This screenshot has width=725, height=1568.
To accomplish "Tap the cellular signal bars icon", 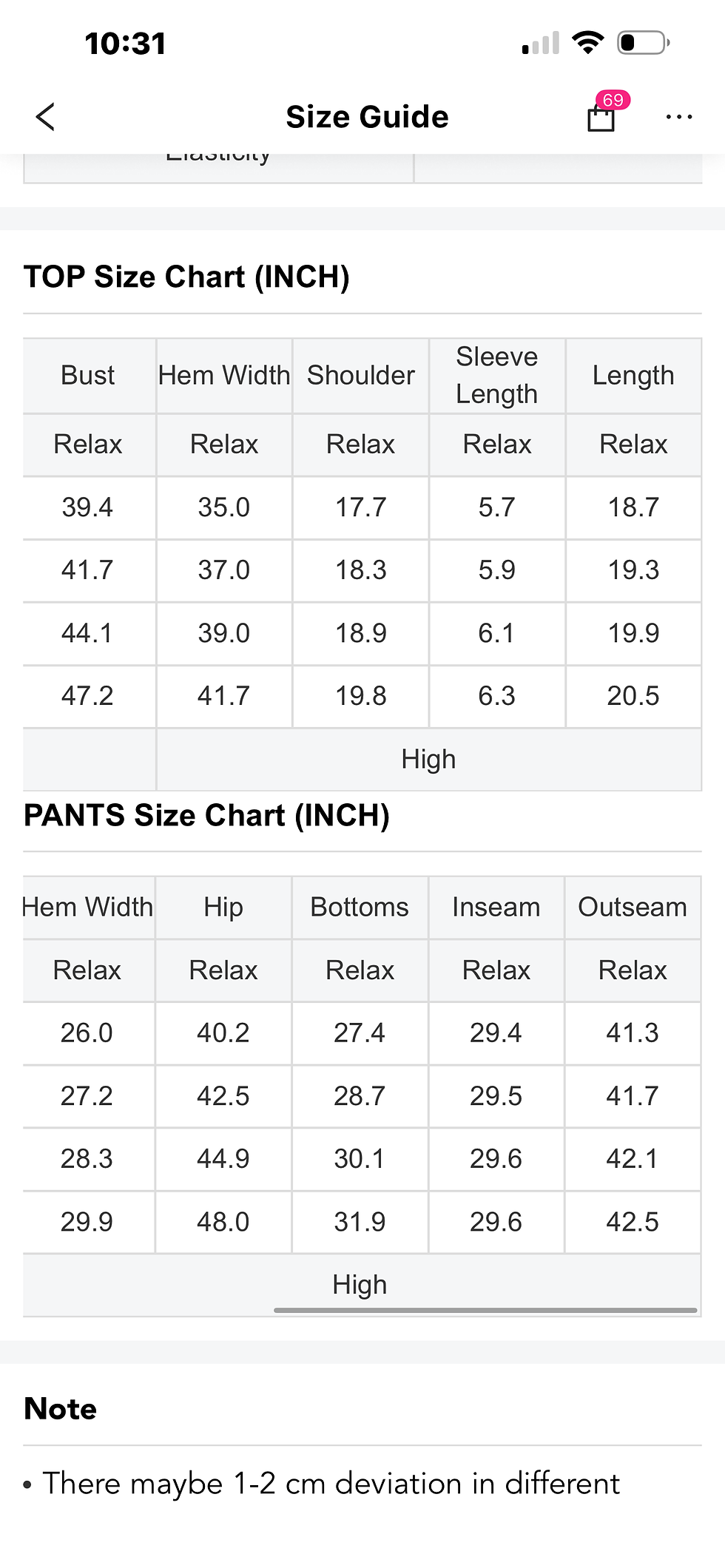I will click(x=541, y=44).
